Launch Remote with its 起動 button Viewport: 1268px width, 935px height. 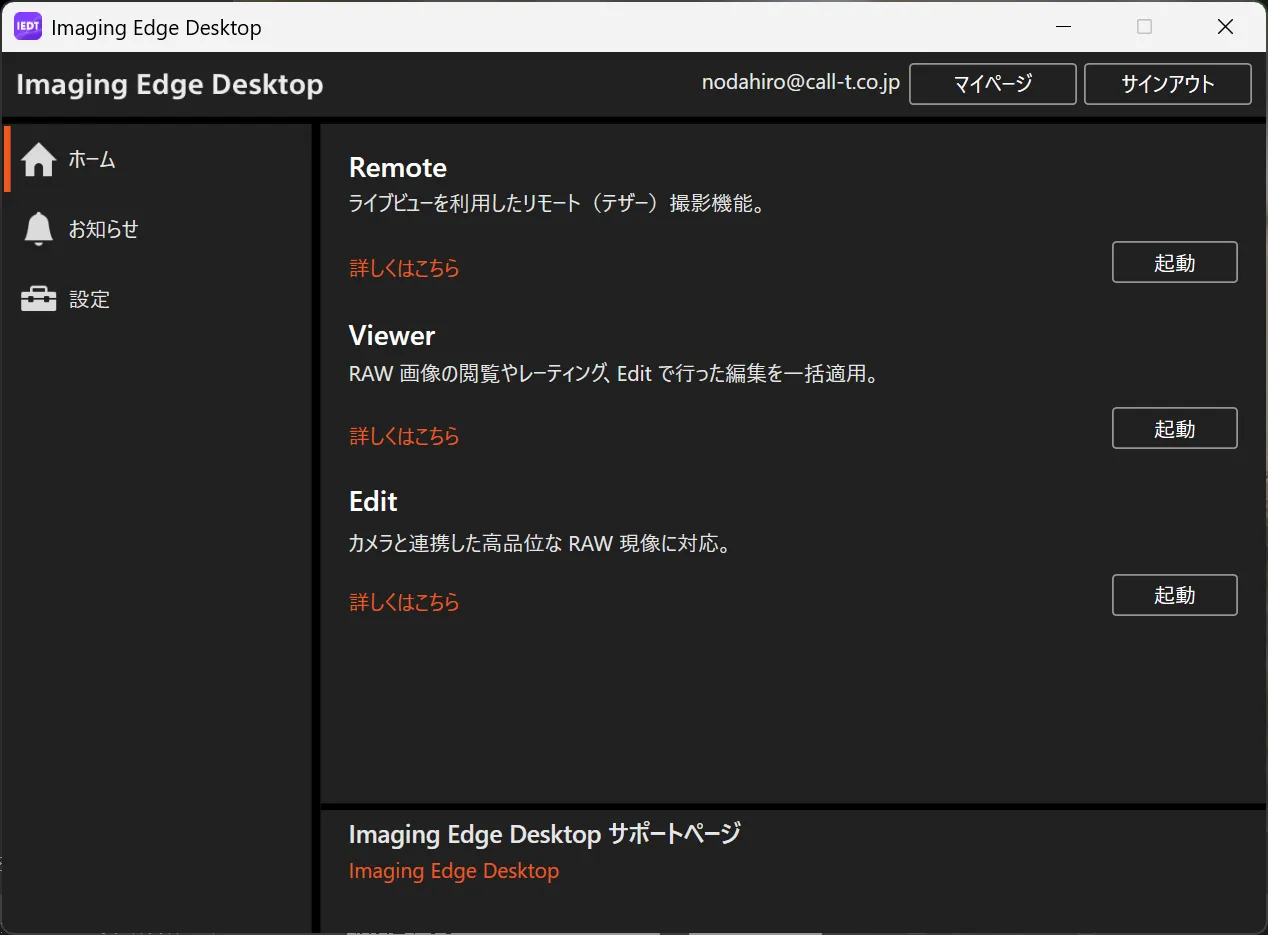[x=1174, y=263]
